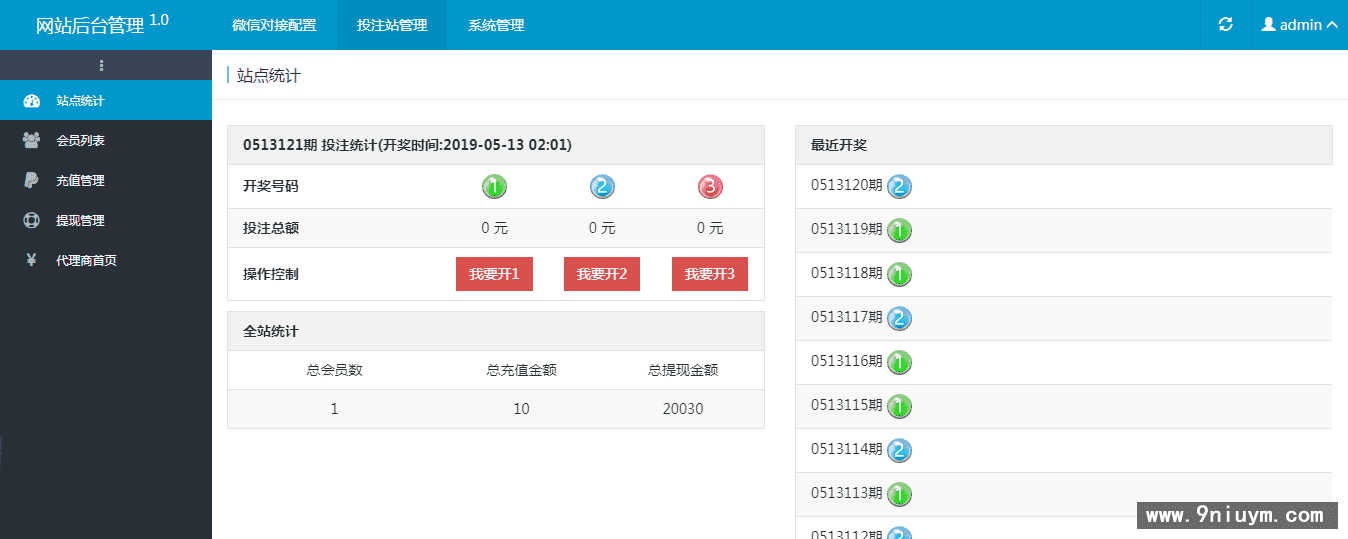Screen dimensions: 1348x539
Task: Click red number 3 ball in 开奖号码 row
Action: (710, 186)
